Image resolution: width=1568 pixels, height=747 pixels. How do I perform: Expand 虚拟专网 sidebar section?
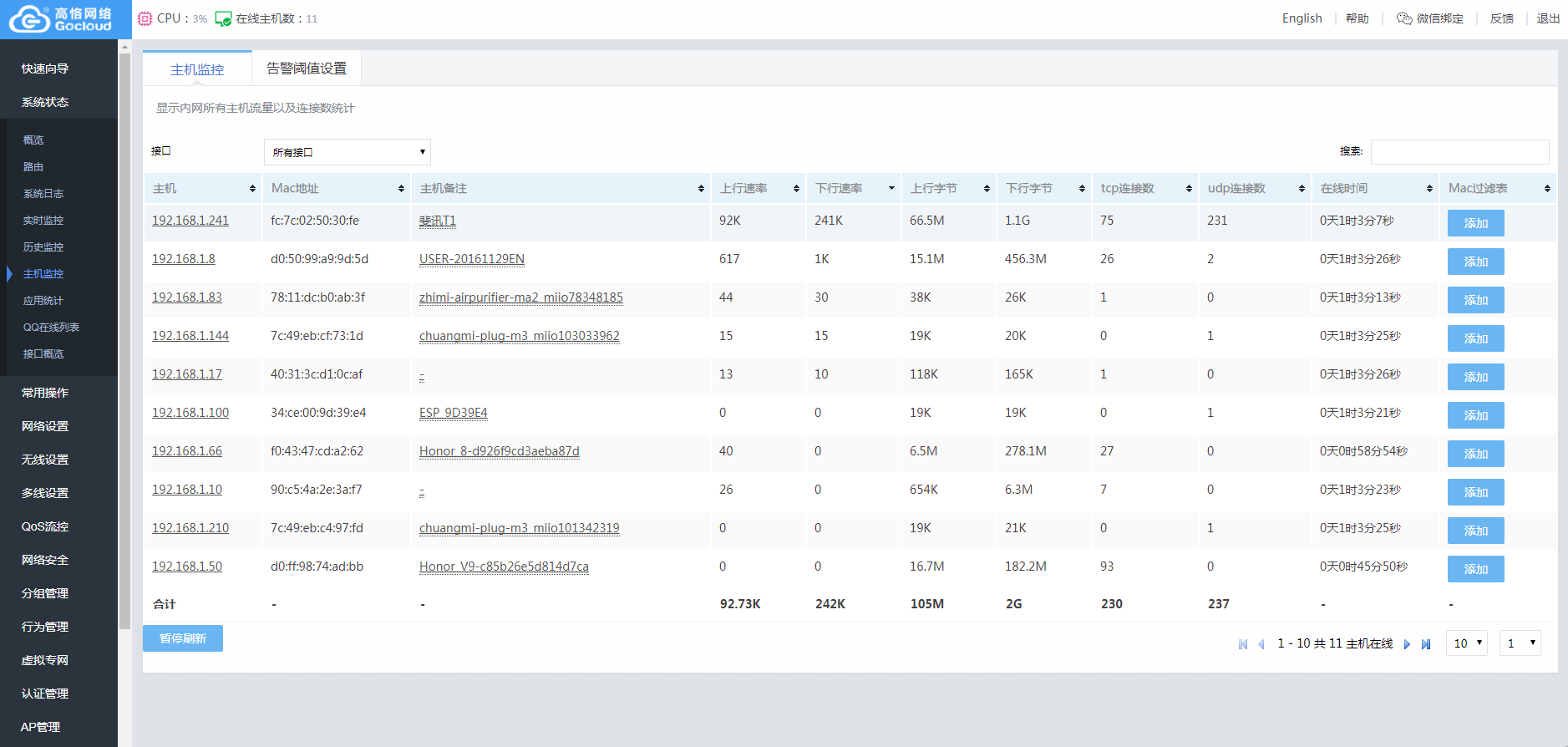tap(45, 660)
